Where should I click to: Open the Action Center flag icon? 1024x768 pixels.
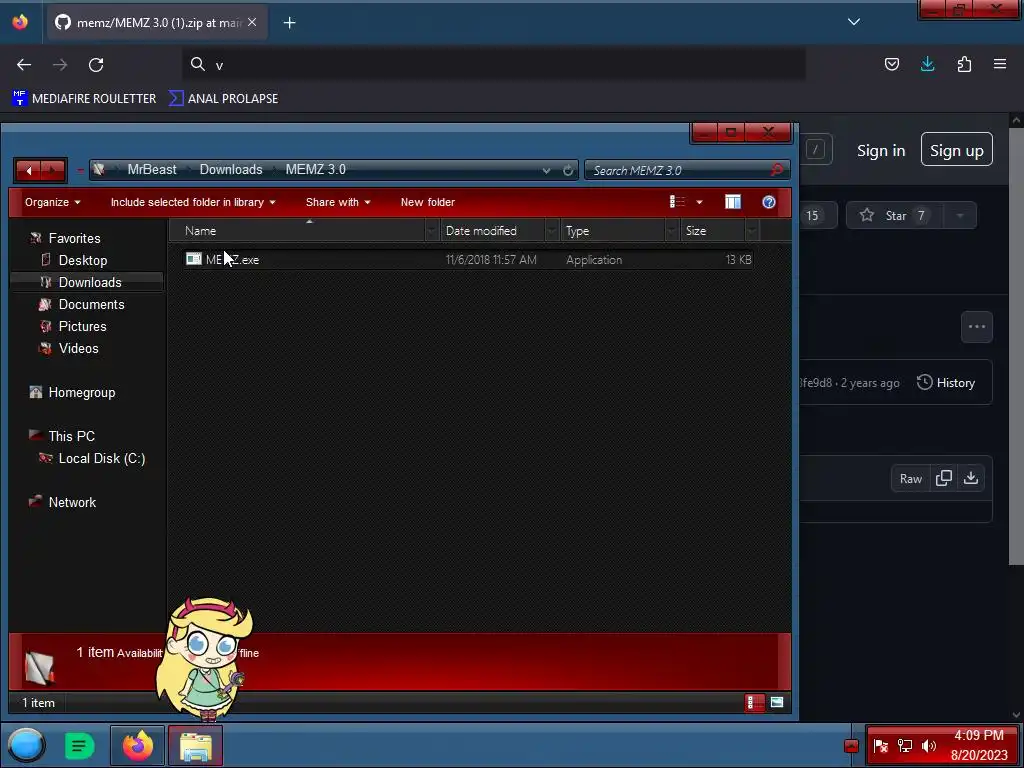click(880, 746)
